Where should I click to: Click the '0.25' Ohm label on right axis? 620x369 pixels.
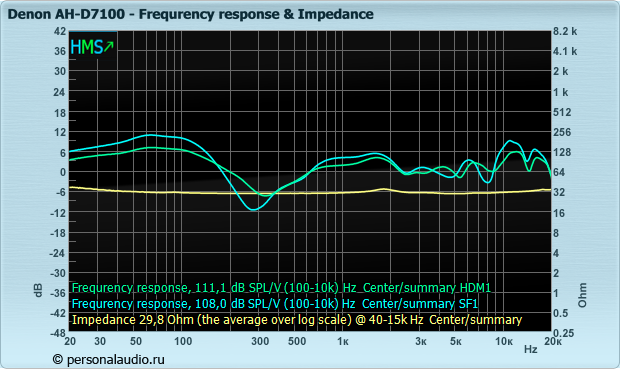563,333
